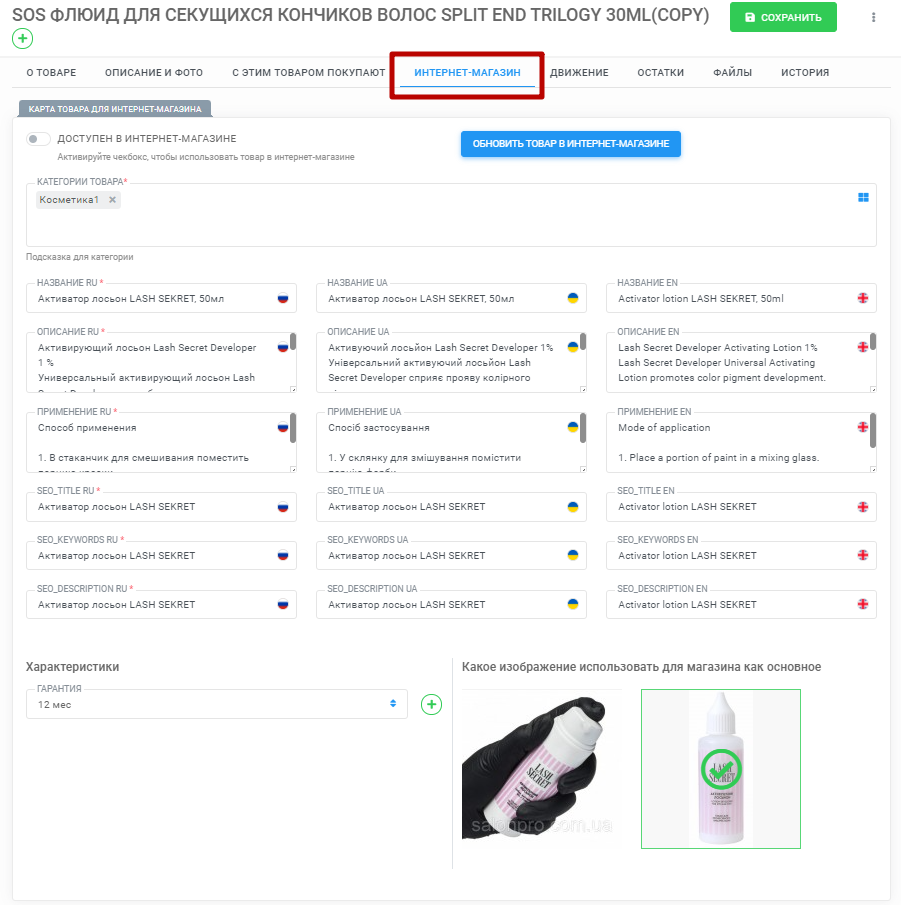Go to the История tab

click(805, 73)
